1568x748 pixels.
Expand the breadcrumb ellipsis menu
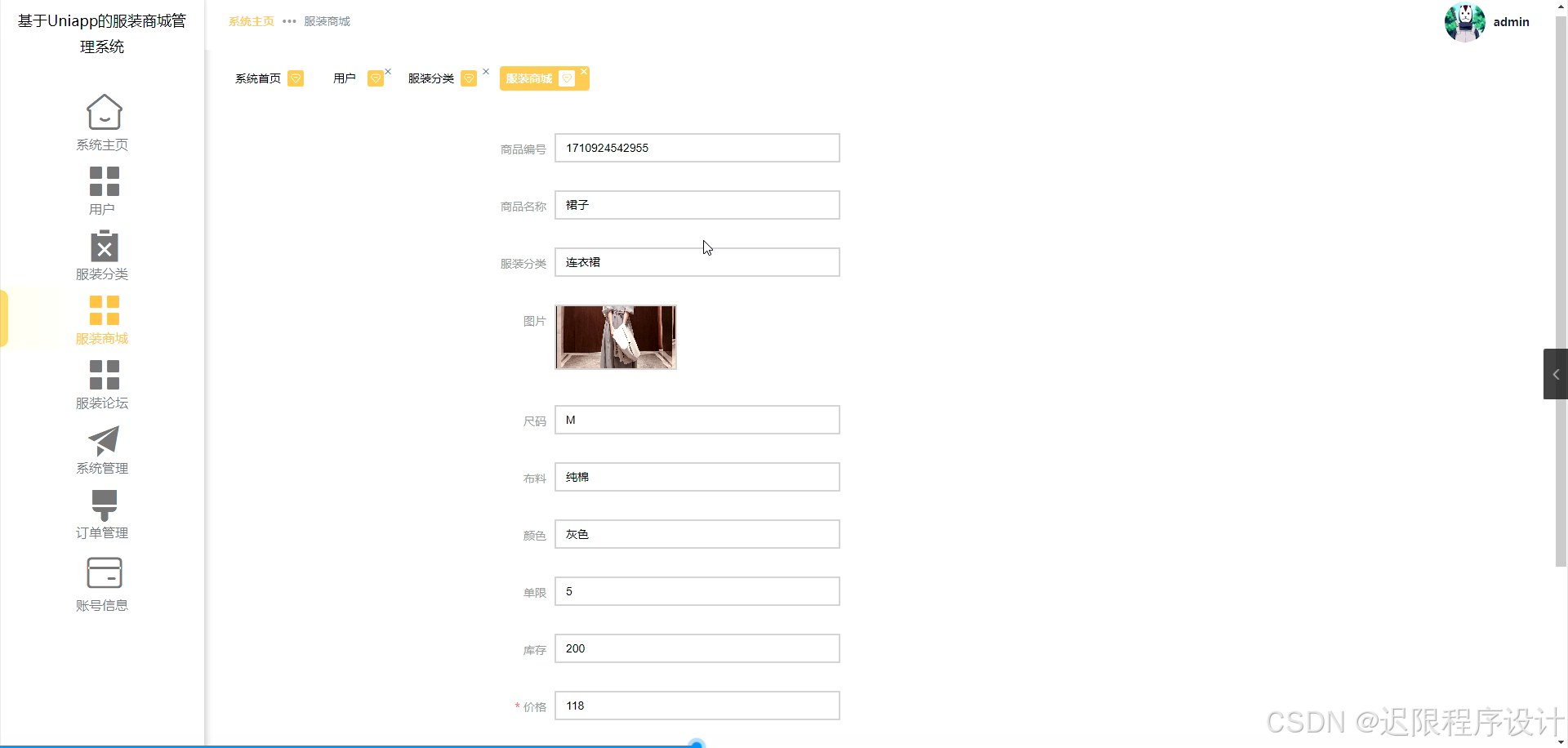point(287,21)
